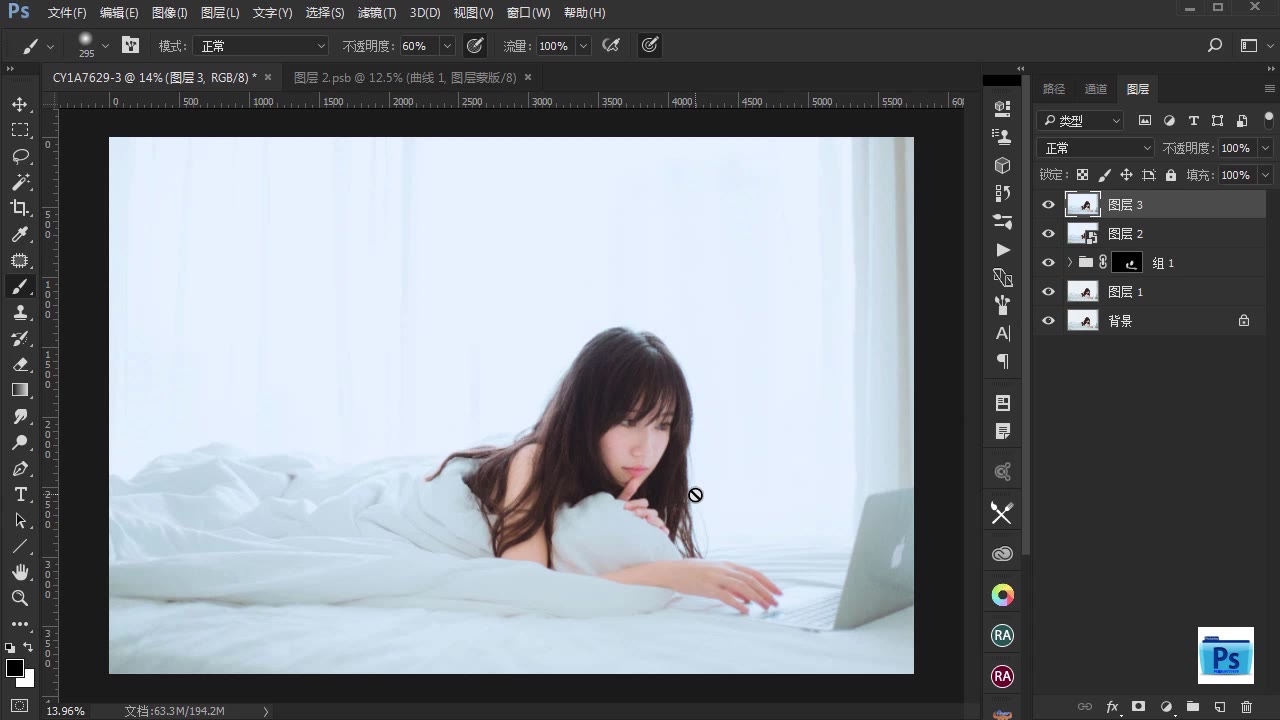Select the Magic Wand tool
1280x720 pixels.
pos(20,182)
